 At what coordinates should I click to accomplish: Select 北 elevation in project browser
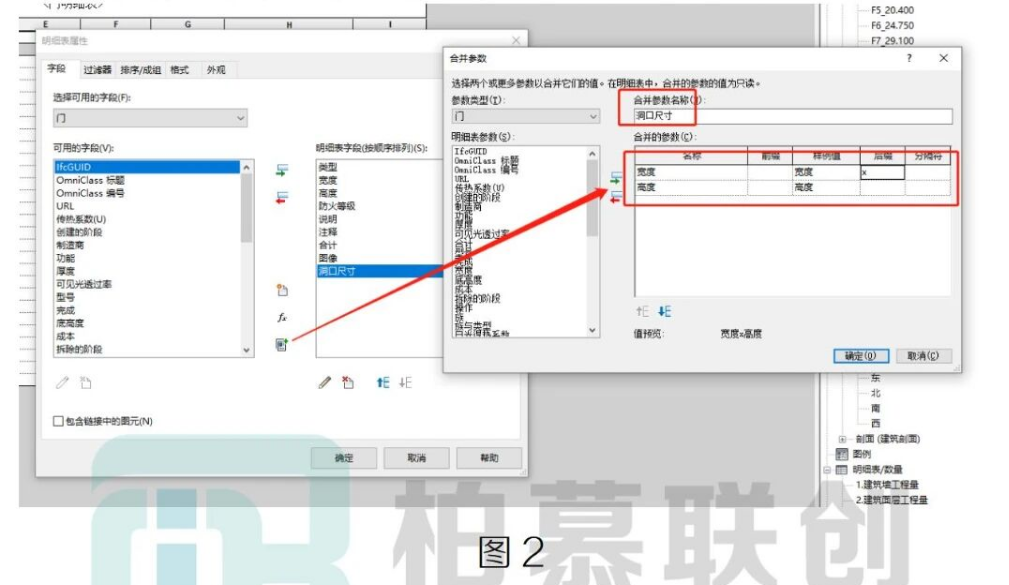[875, 393]
